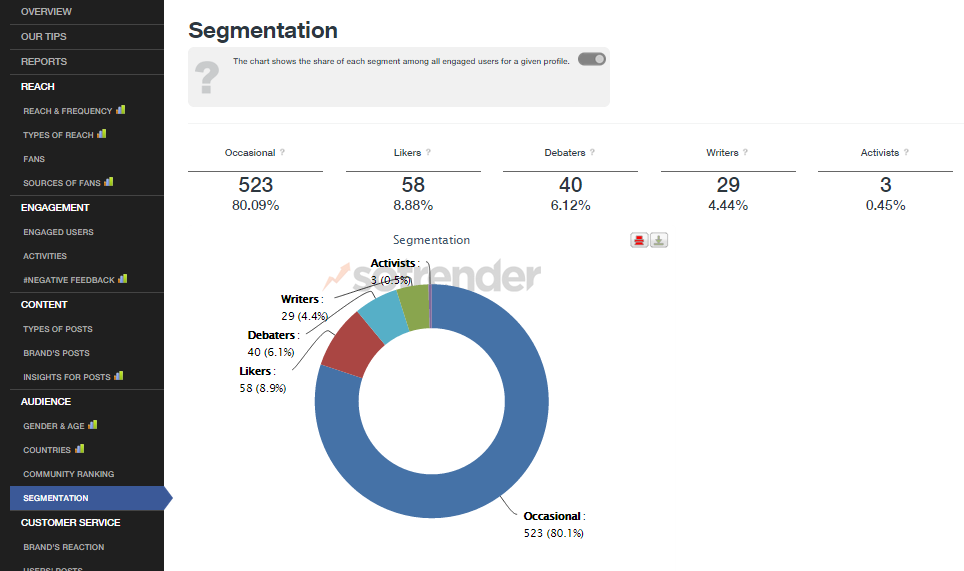Viewport: 964px width, 571px height.
Task: Click the help icon next to Activists
Action: point(907,153)
